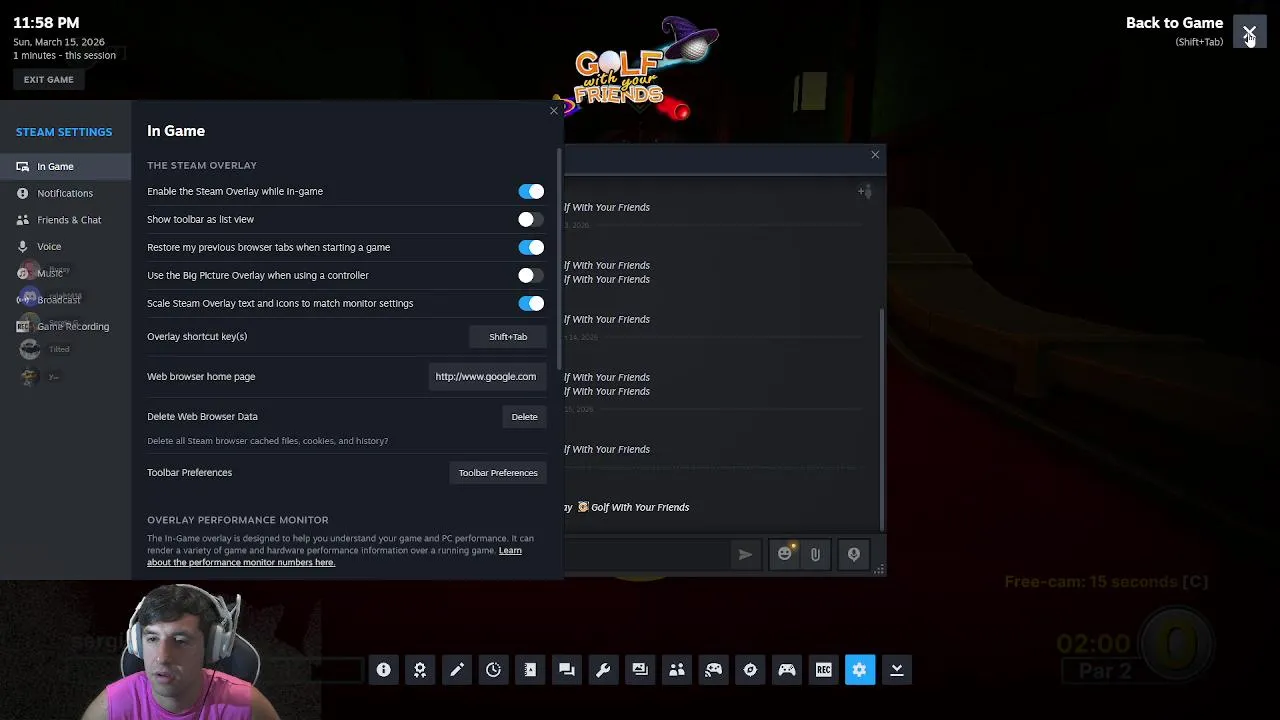Click OVERLAY PERFORMANCE MONITOR section heading

238,520
